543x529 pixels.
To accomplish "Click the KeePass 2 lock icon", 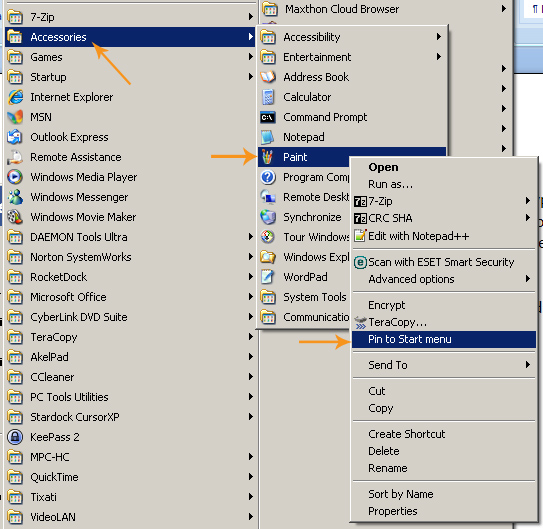I will [x=15, y=437].
